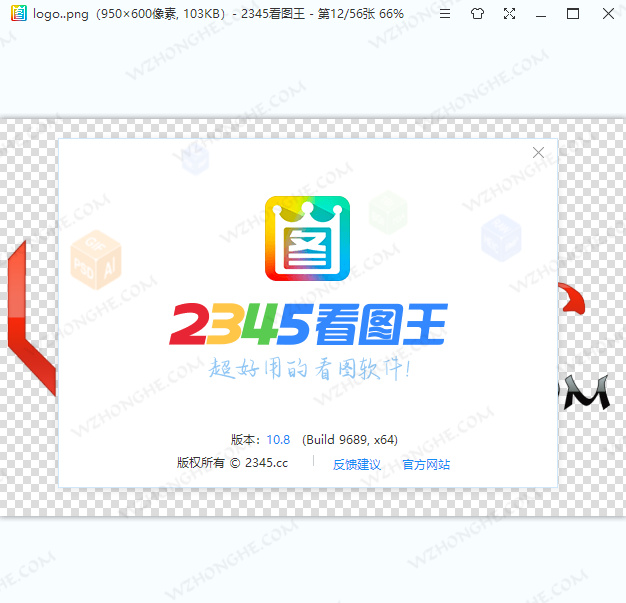The height and width of the screenshot is (603, 626).
Task: Click the version number 10.8
Action: 278,440
